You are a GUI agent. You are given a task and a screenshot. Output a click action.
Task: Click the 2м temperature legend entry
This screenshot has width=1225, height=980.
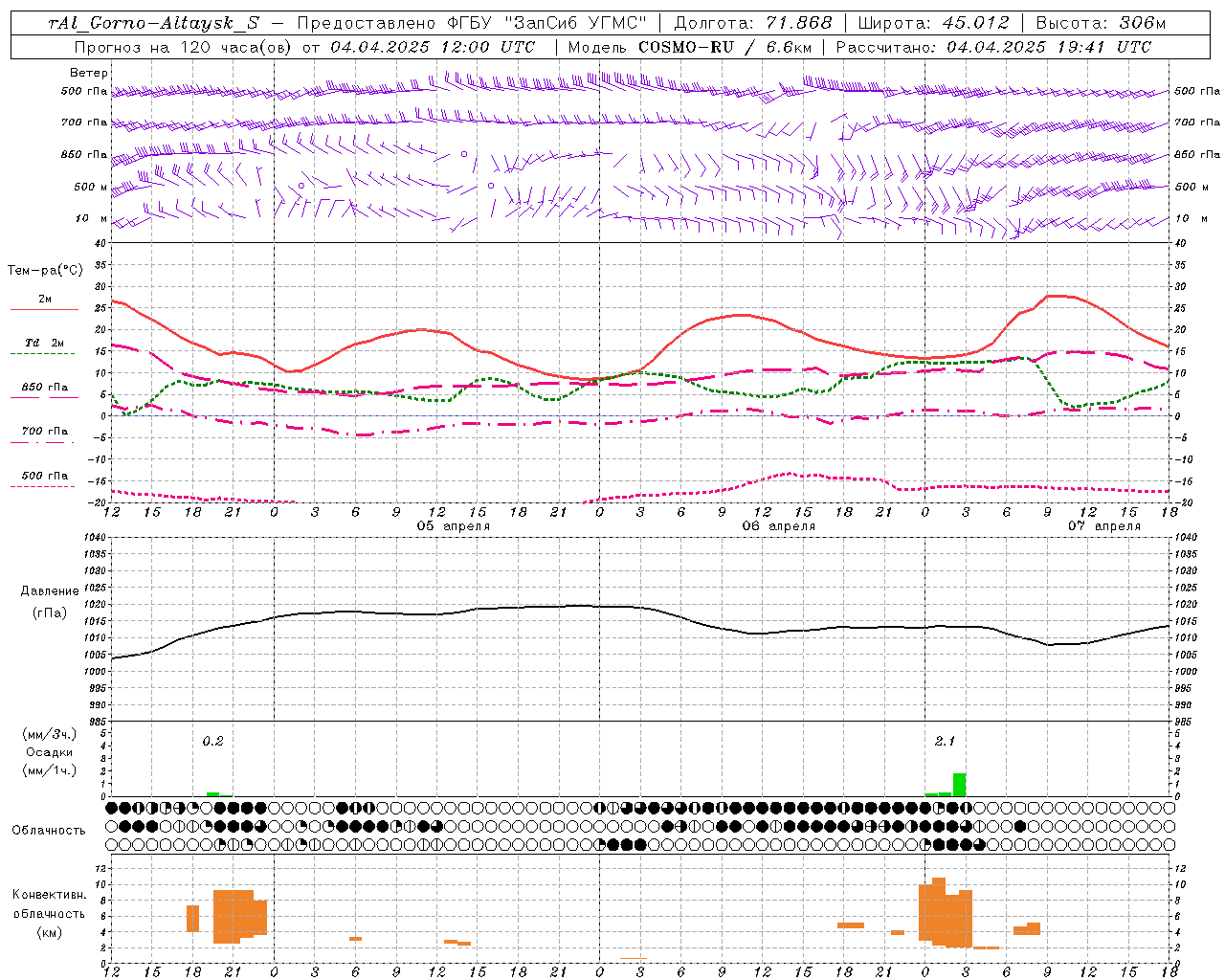coord(44,301)
